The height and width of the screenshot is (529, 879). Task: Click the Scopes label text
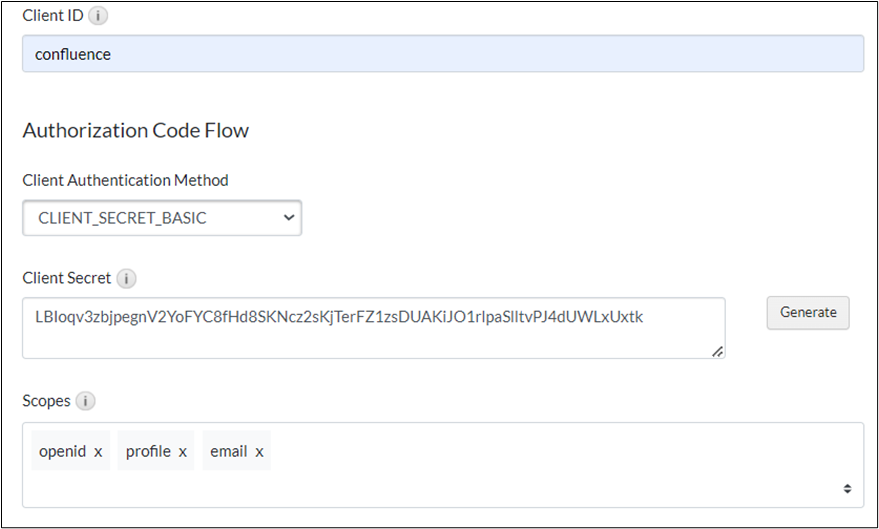click(46, 401)
